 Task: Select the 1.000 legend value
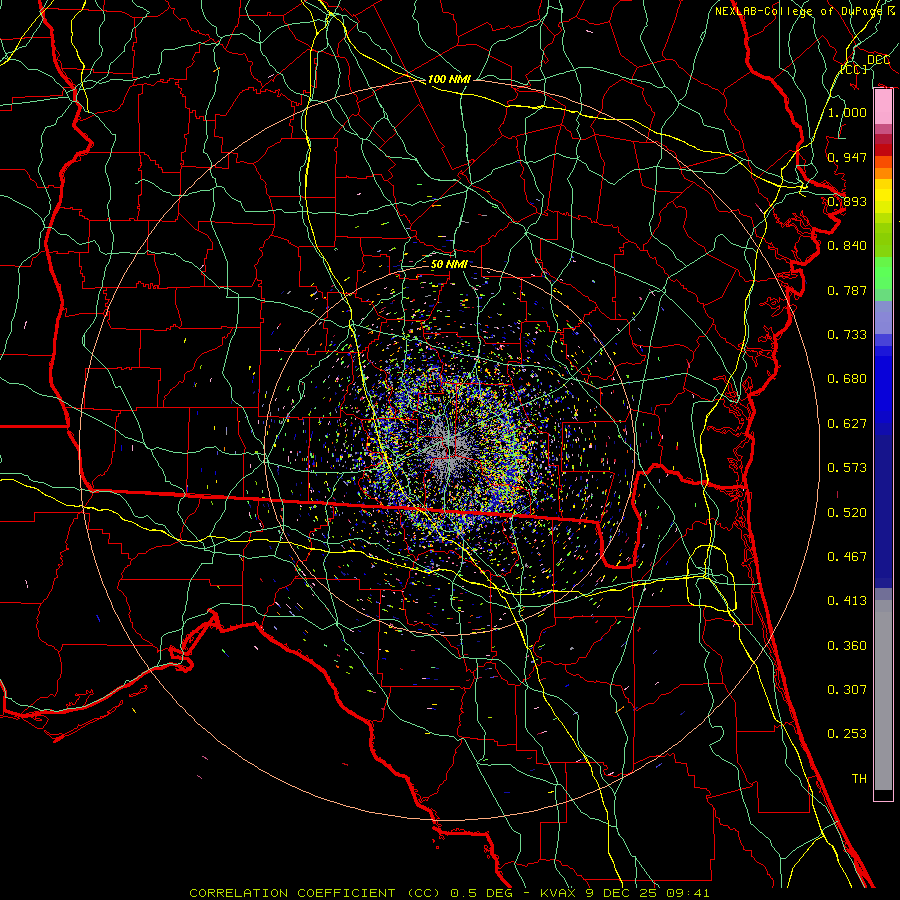pos(847,112)
